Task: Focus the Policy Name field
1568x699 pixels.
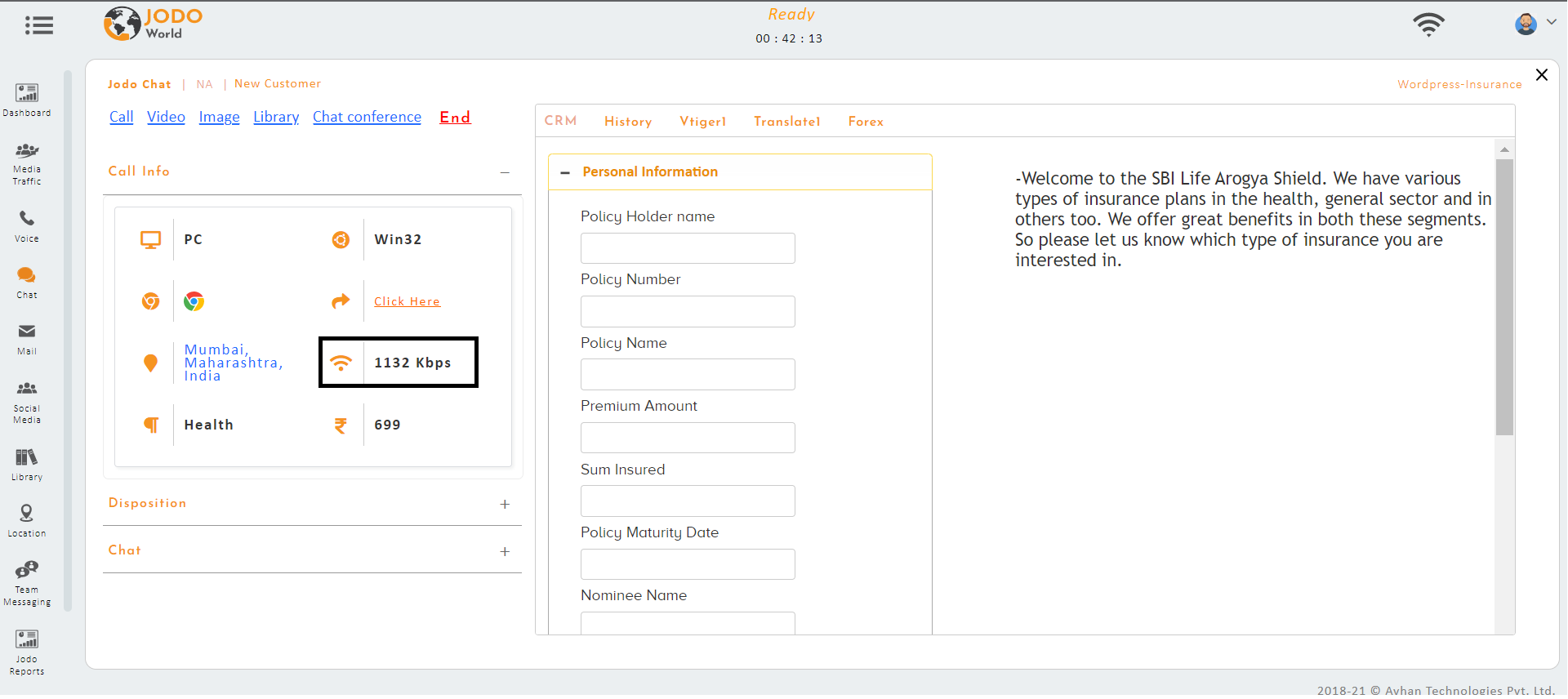Action: tap(688, 374)
